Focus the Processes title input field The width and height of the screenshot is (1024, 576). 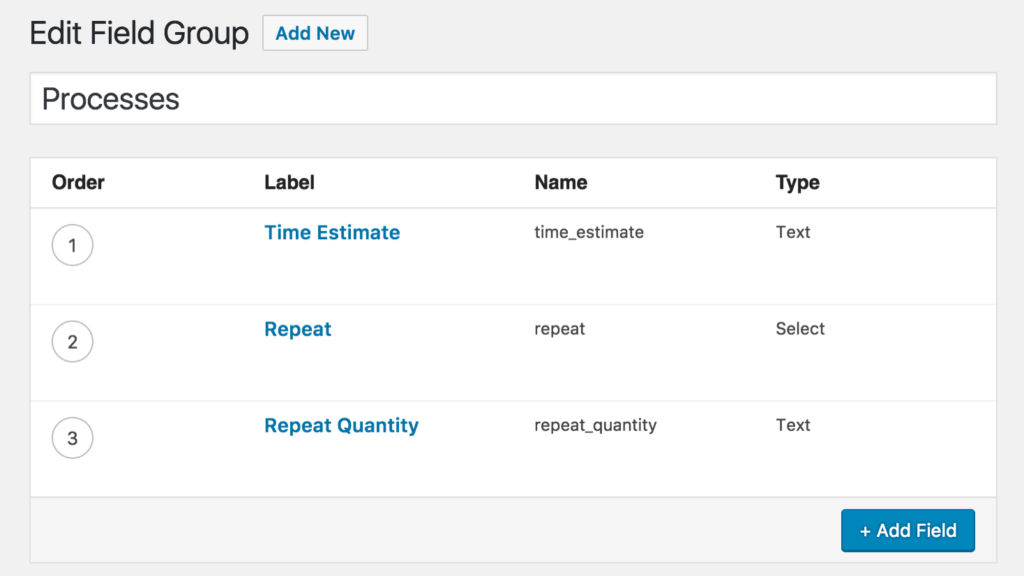512,99
